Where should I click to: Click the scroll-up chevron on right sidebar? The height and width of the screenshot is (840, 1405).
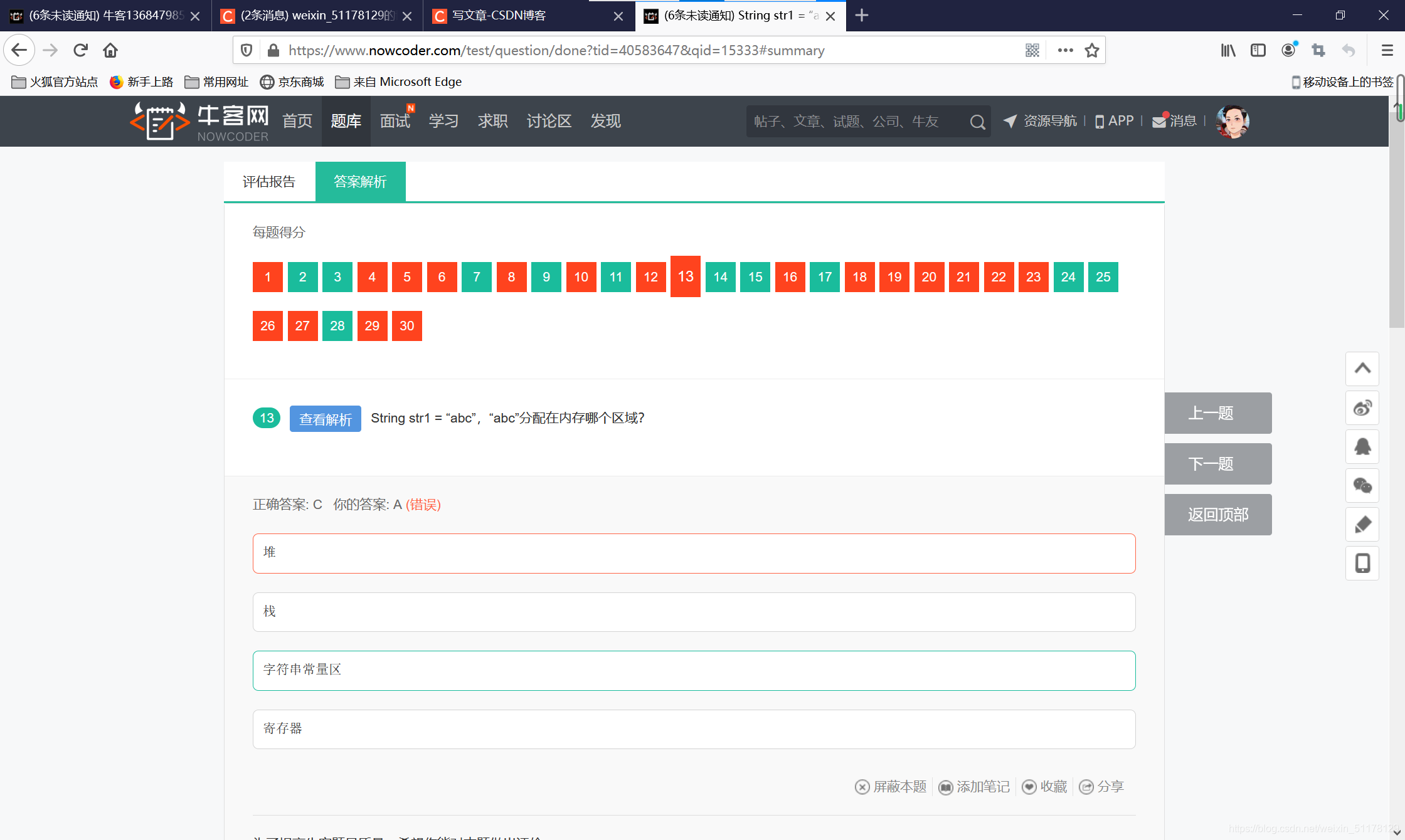coord(1362,369)
